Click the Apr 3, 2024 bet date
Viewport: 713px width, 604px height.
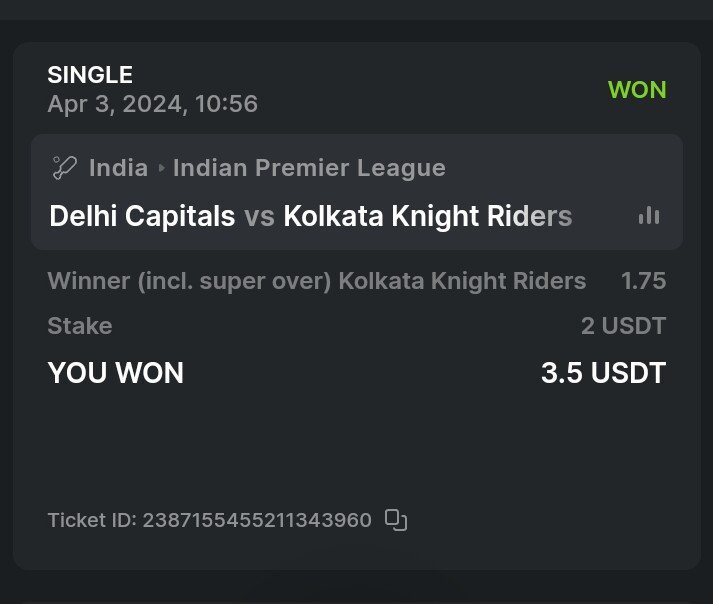(x=152, y=103)
